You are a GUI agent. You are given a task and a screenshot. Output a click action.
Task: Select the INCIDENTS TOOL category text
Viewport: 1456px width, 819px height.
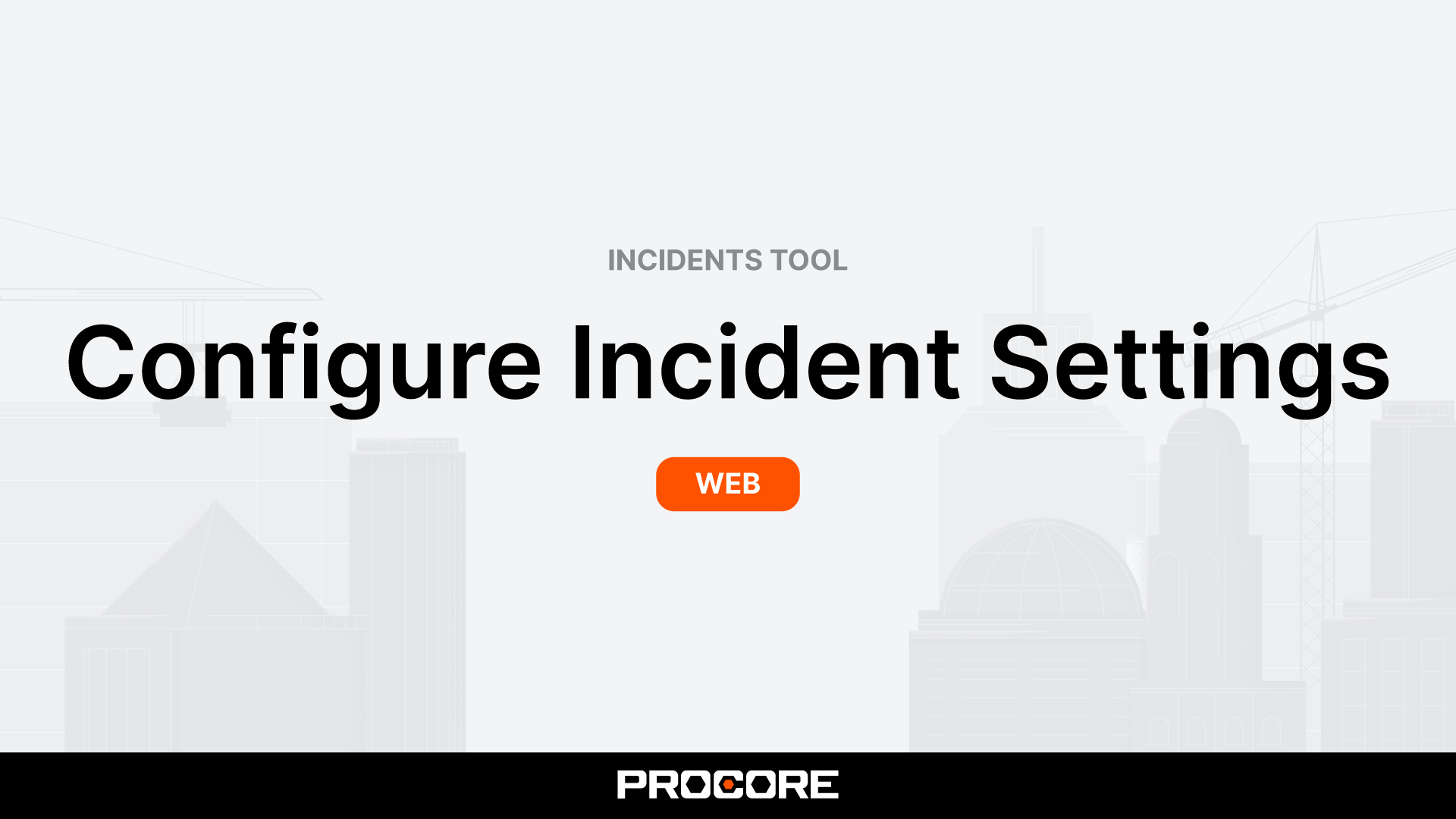point(728,260)
